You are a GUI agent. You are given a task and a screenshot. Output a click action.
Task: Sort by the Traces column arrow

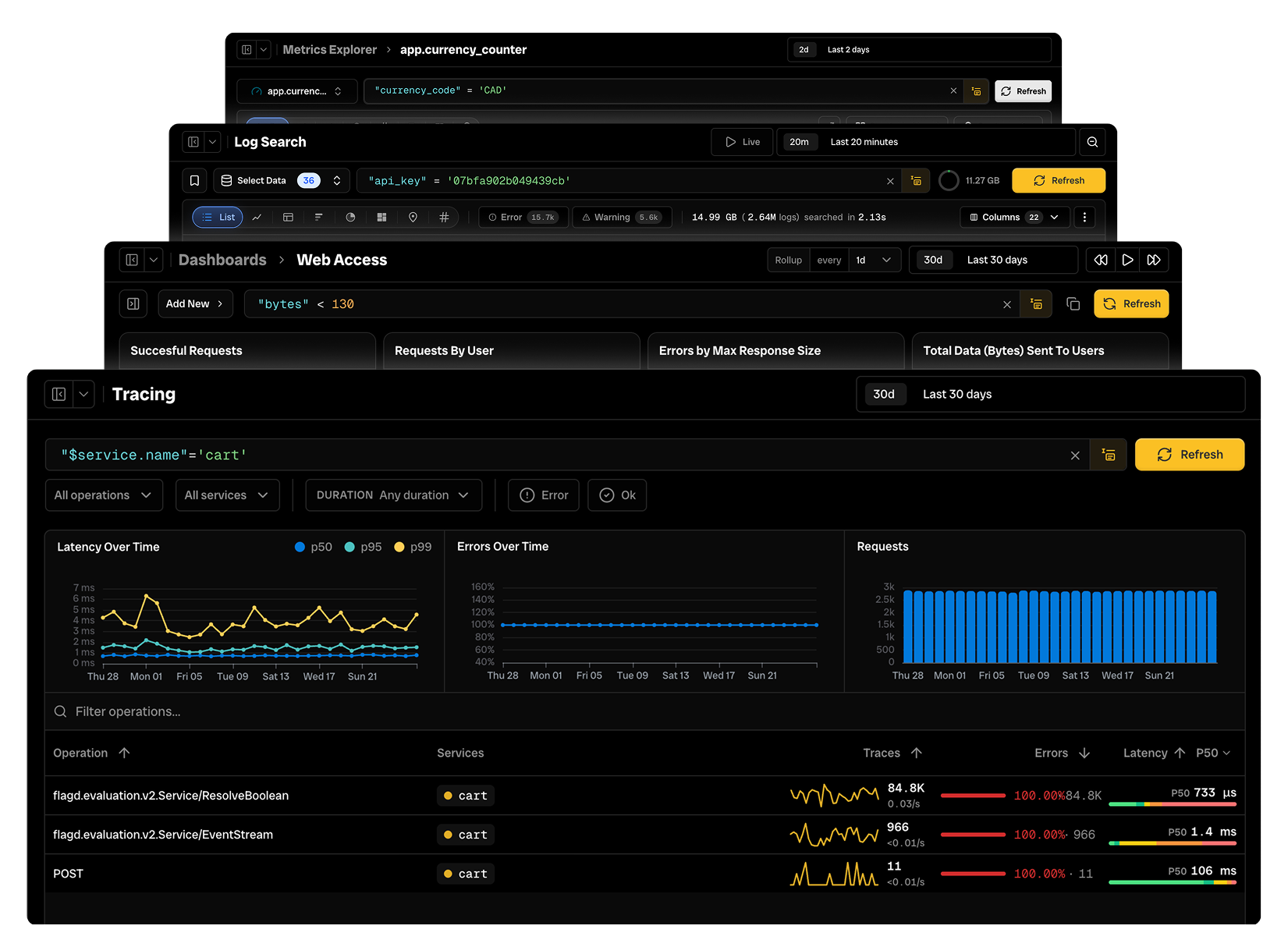tap(917, 753)
